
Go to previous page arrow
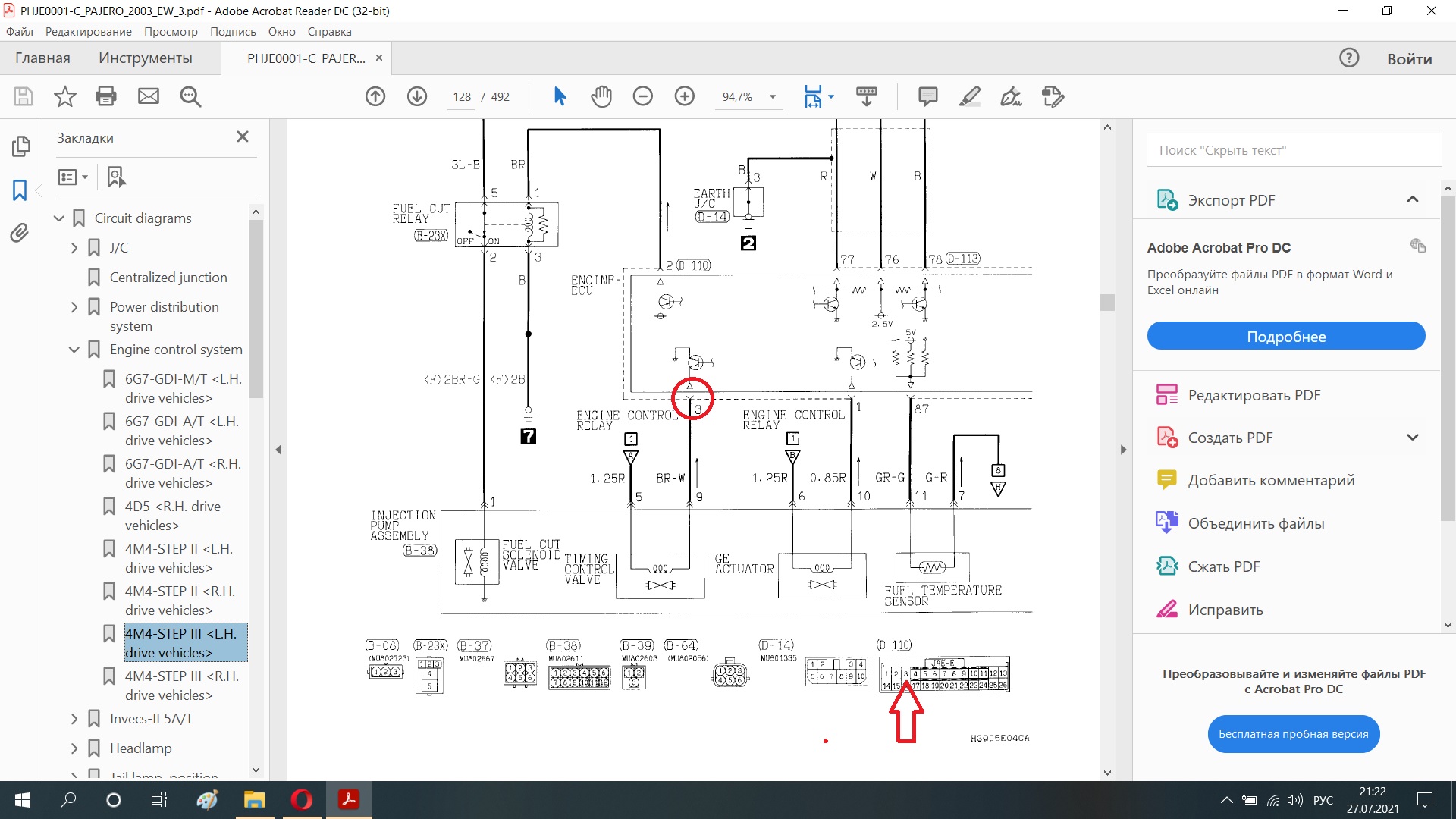[375, 96]
